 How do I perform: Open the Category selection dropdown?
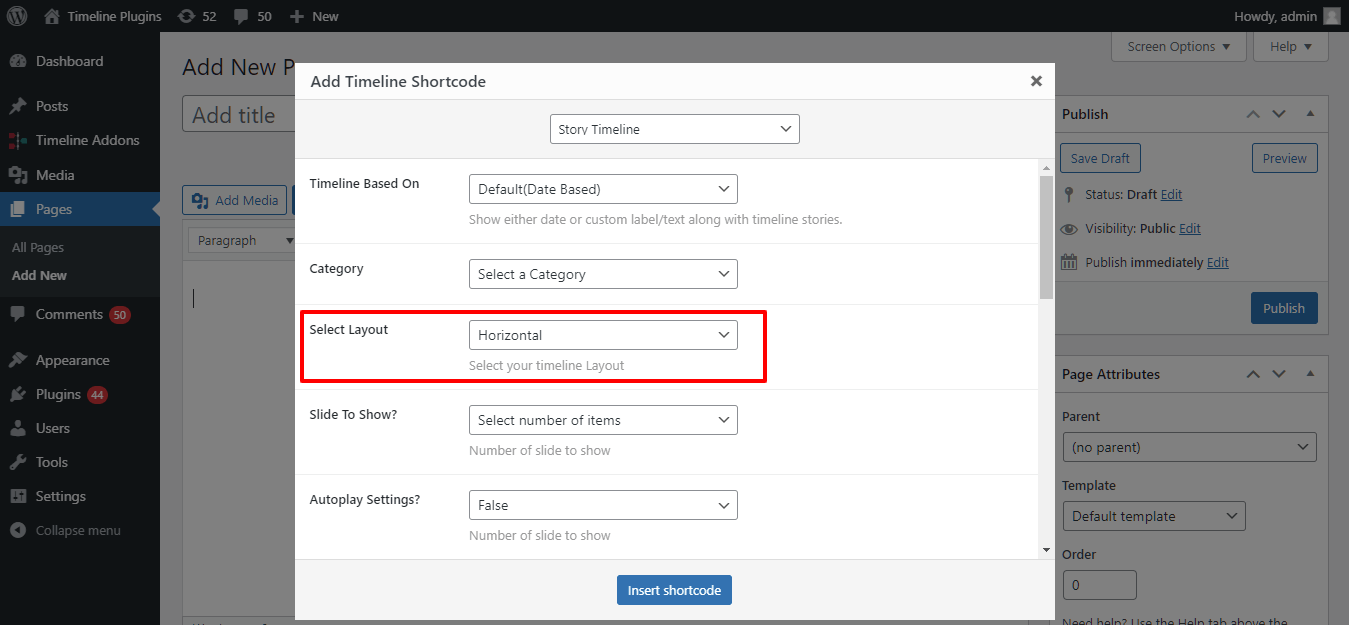click(602, 273)
